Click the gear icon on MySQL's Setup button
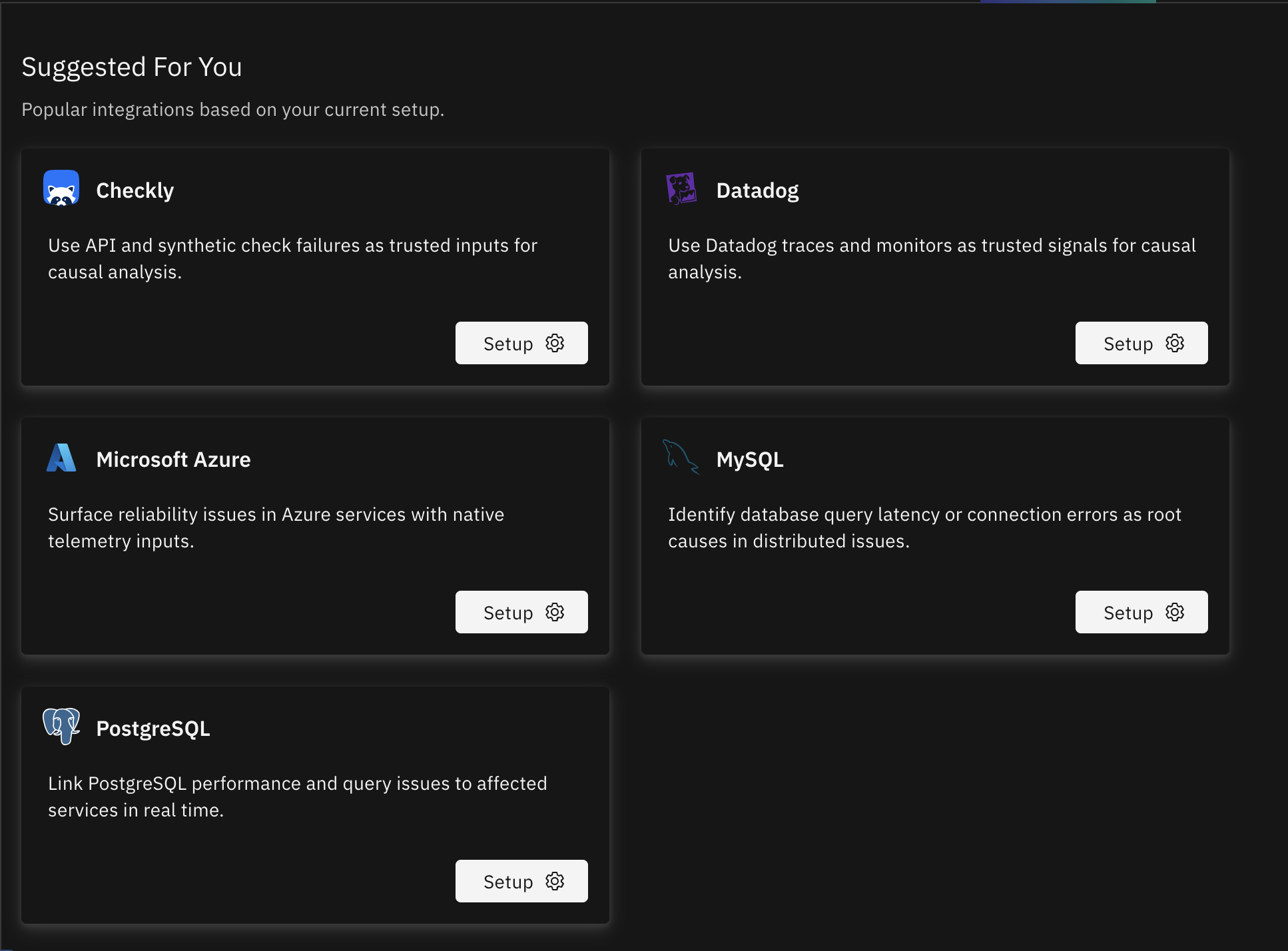The width and height of the screenshot is (1288, 951). pos(1175,612)
